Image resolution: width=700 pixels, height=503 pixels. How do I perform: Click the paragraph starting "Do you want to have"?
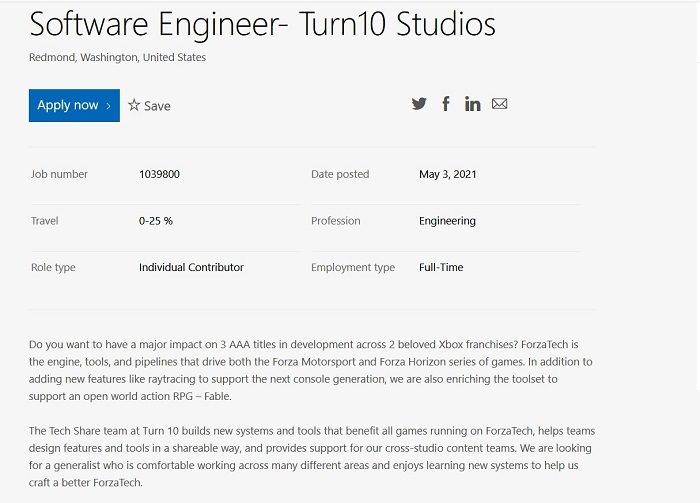[311, 369]
